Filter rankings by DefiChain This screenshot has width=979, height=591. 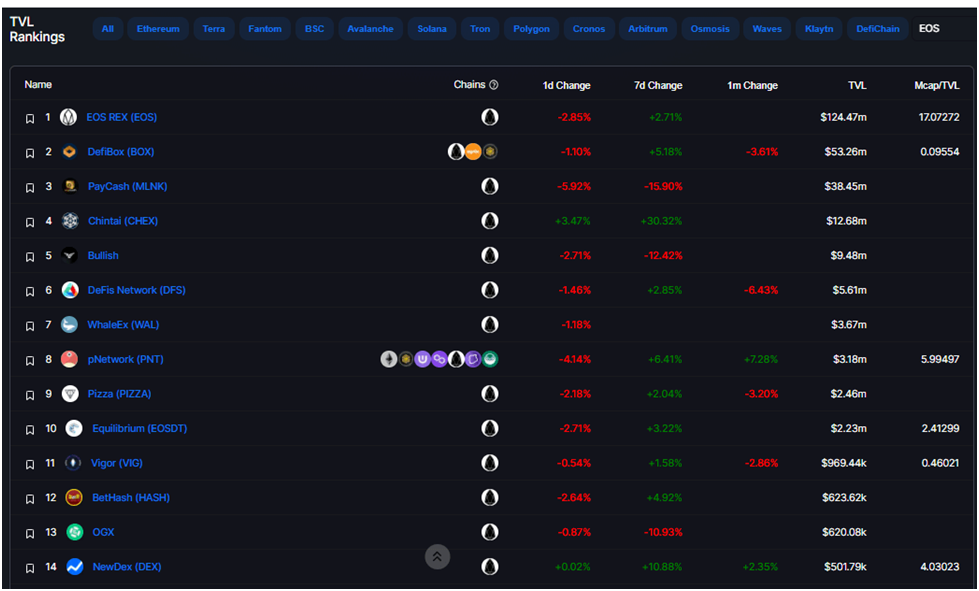[x=878, y=29]
